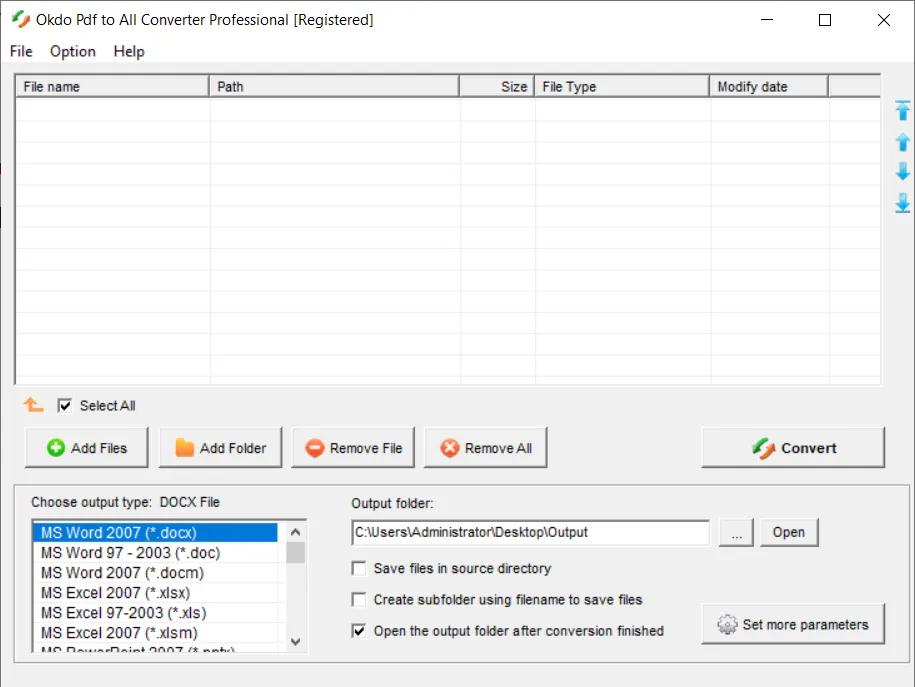Enable Save files in source directory

point(359,569)
